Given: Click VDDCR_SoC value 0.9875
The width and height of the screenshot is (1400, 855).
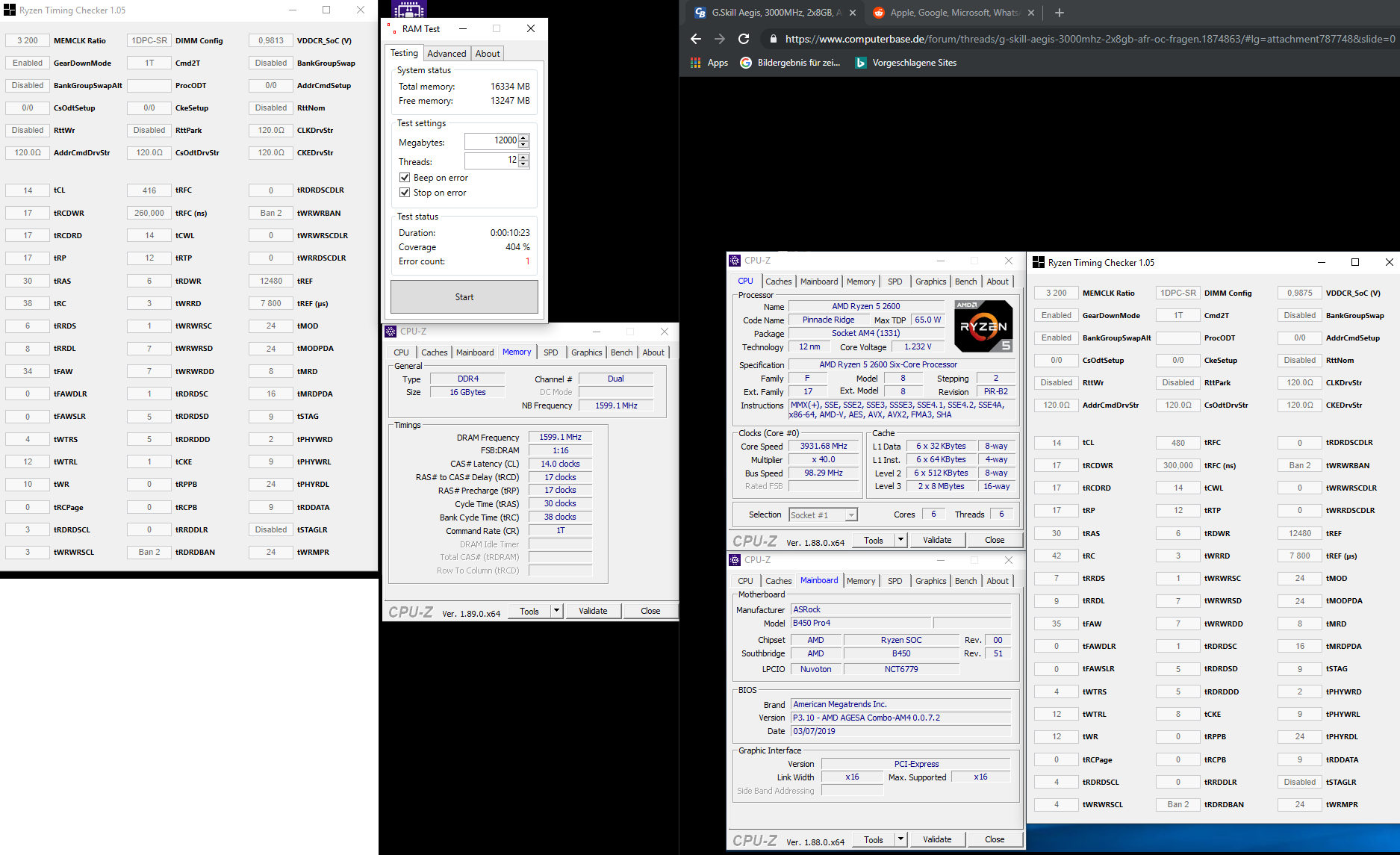Looking at the screenshot, I should pyautogui.click(x=1300, y=293).
